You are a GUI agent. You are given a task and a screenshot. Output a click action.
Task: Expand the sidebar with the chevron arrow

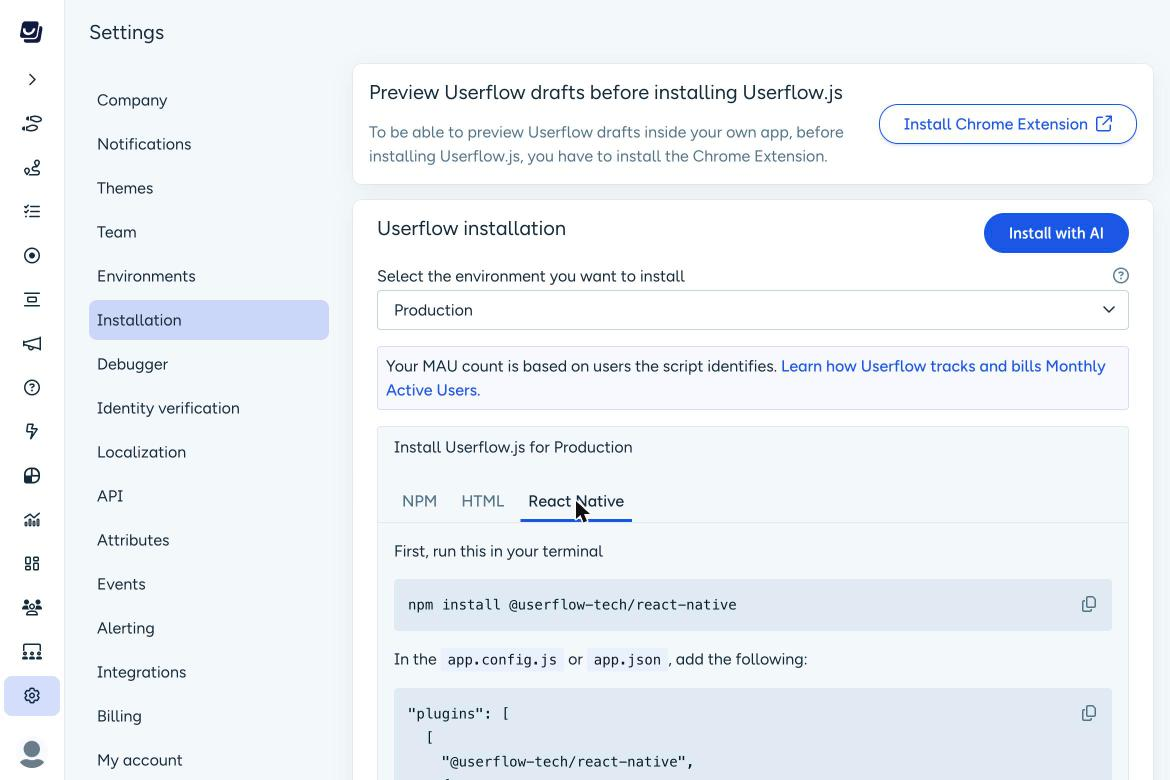click(x=32, y=79)
